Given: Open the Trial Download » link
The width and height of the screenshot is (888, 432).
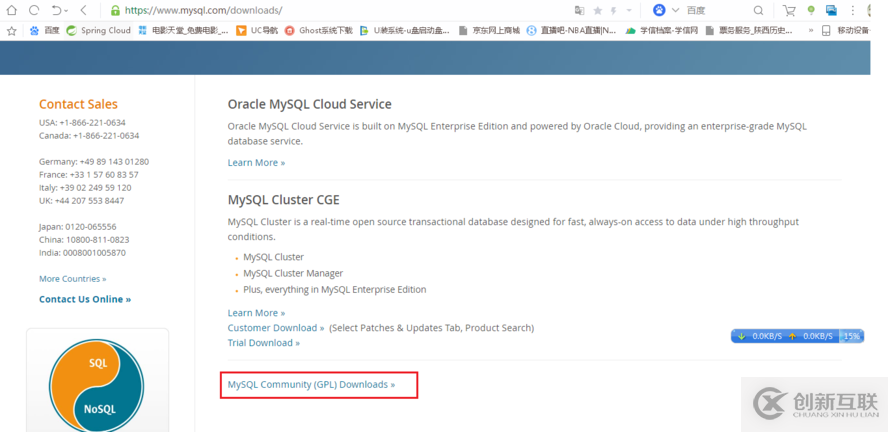Looking at the screenshot, I should pyautogui.click(x=263, y=343).
